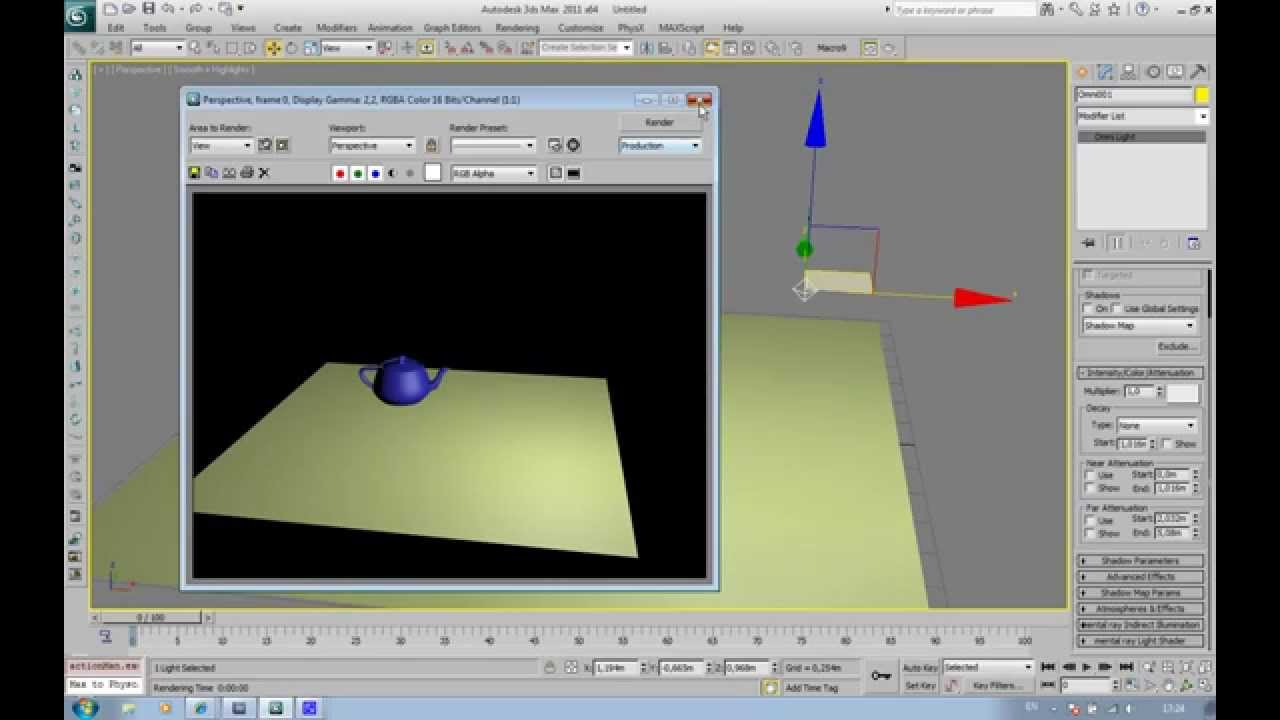The width and height of the screenshot is (1280, 720).
Task: Click Copy Image icon in render window
Action: click(212, 173)
